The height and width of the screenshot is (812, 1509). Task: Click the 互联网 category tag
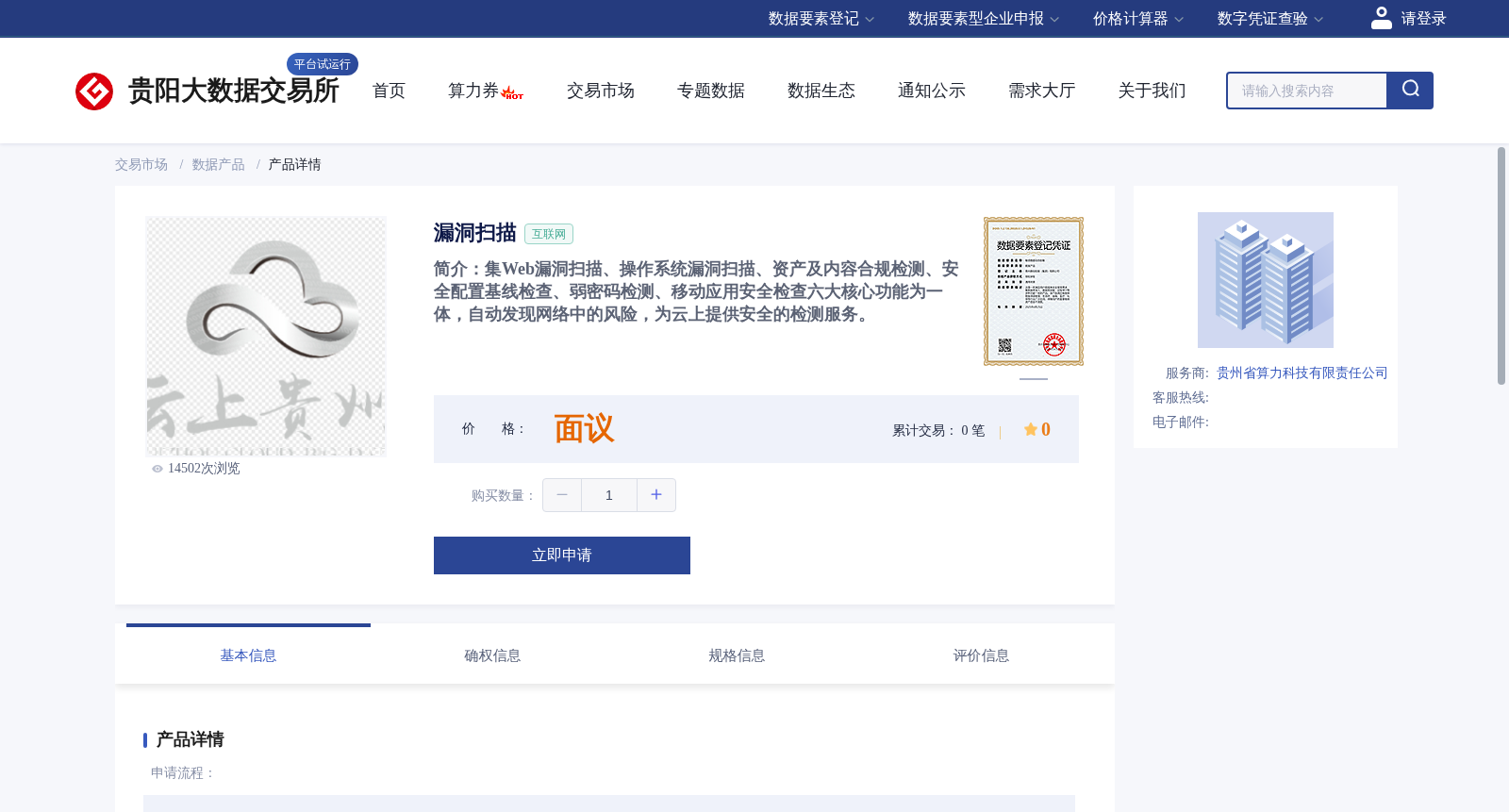pyautogui.click(x=549, y=234)
